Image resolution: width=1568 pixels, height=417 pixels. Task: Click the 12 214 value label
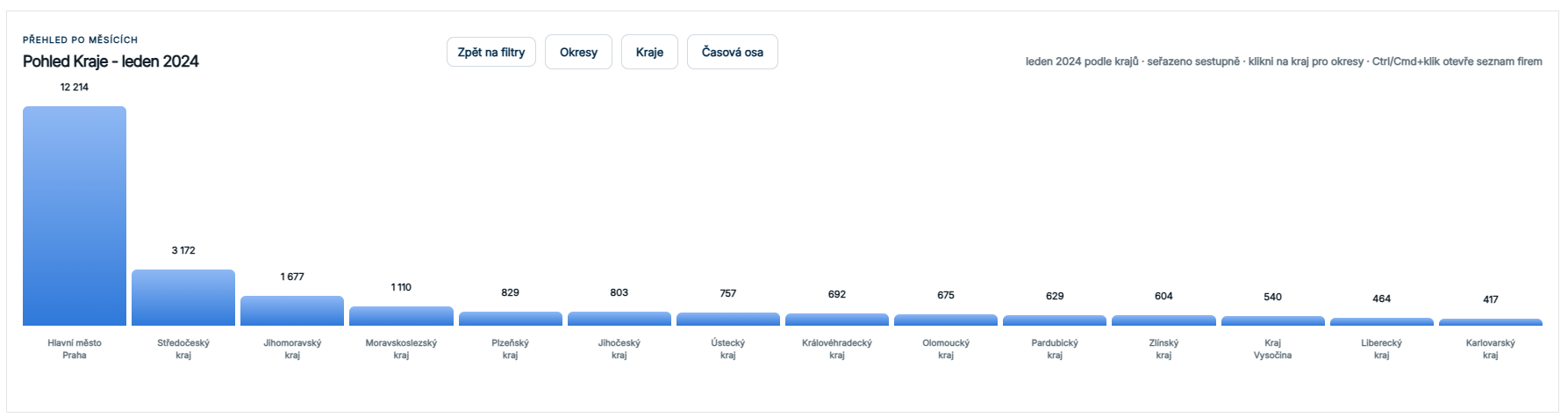[75, 87]
